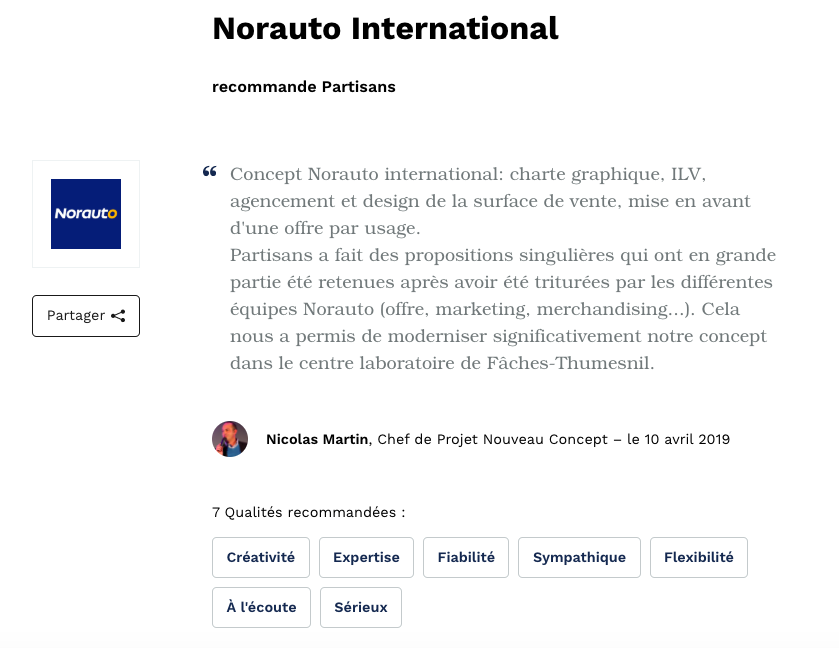Click the quotation mark icon
The height and width of the screenshot is (648, 839).
[x=209, y=172]
